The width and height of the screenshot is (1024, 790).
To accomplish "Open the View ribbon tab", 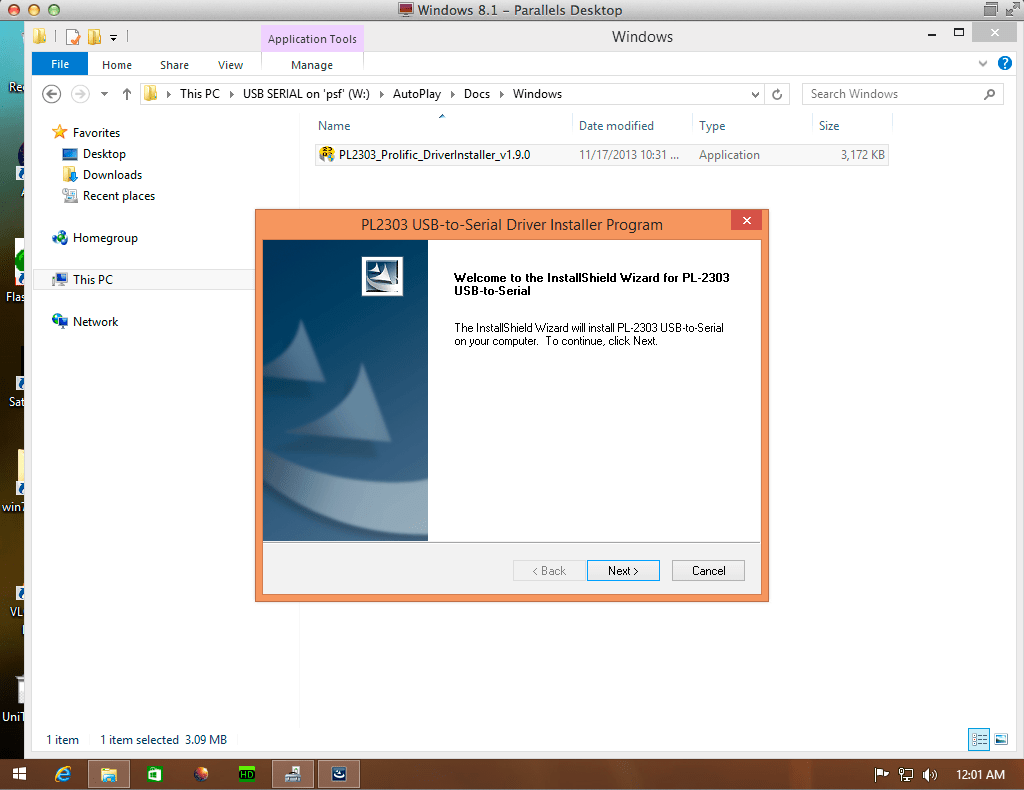I will pyautogui.click(x=230, y=65).
